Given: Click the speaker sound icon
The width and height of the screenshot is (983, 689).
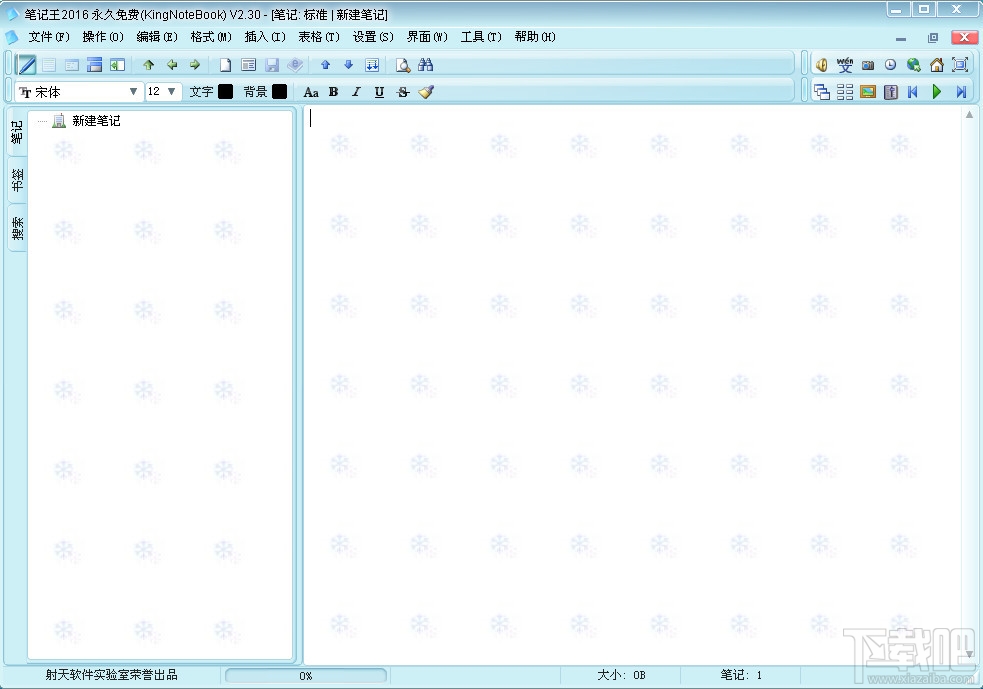Looking at the screenshot, I should point(821,65).
